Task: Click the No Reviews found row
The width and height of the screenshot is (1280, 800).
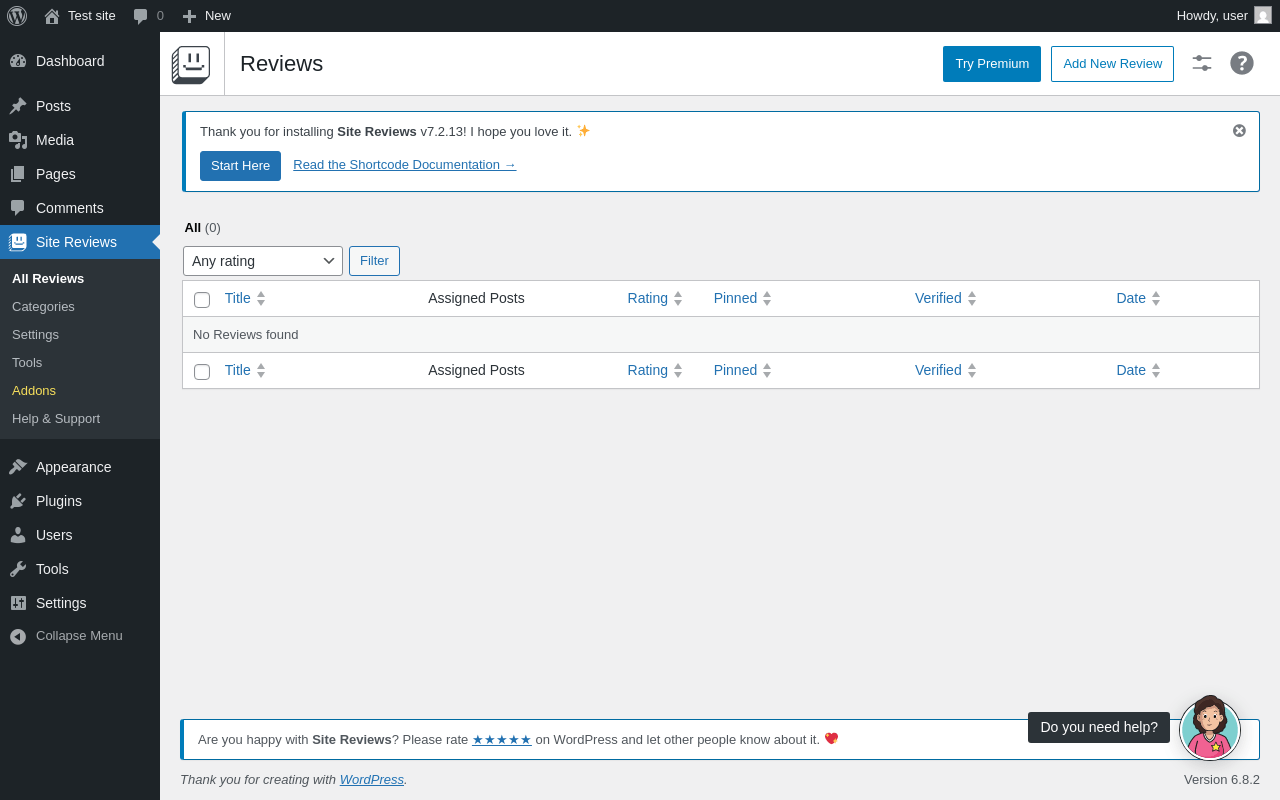Action: [x=721, y=335]
